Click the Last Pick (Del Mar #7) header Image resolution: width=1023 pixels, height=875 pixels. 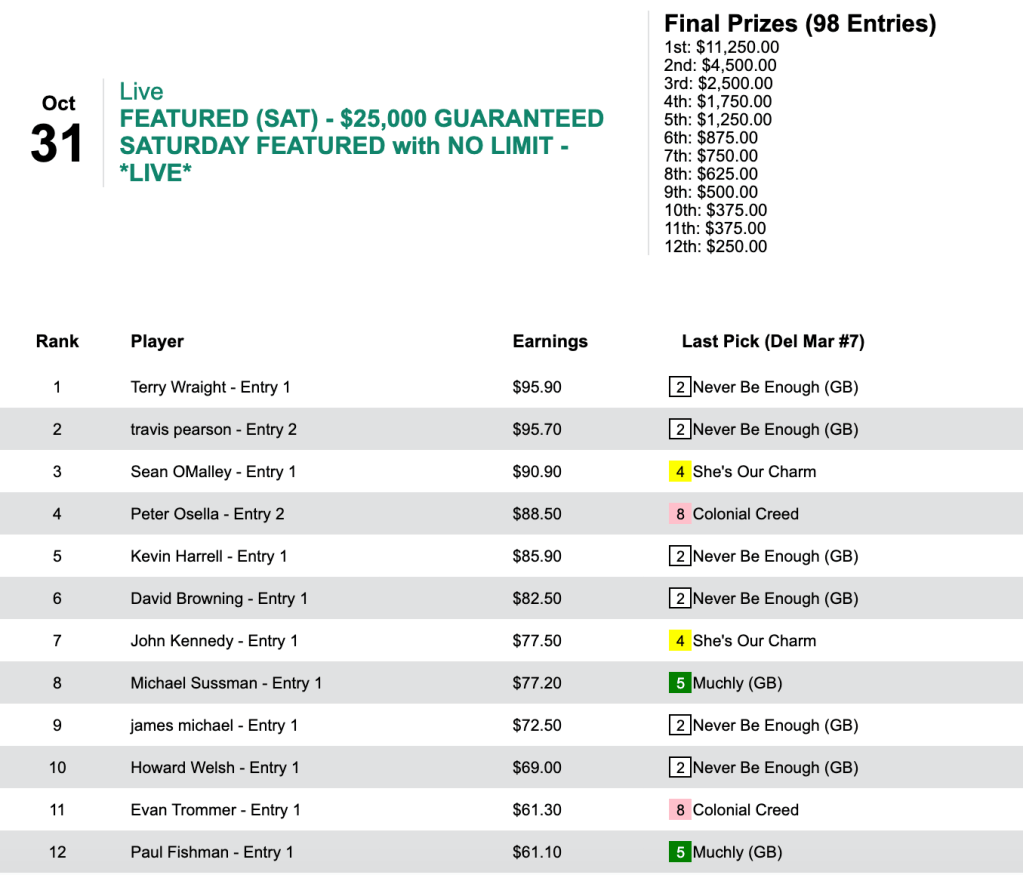point(773,341)
